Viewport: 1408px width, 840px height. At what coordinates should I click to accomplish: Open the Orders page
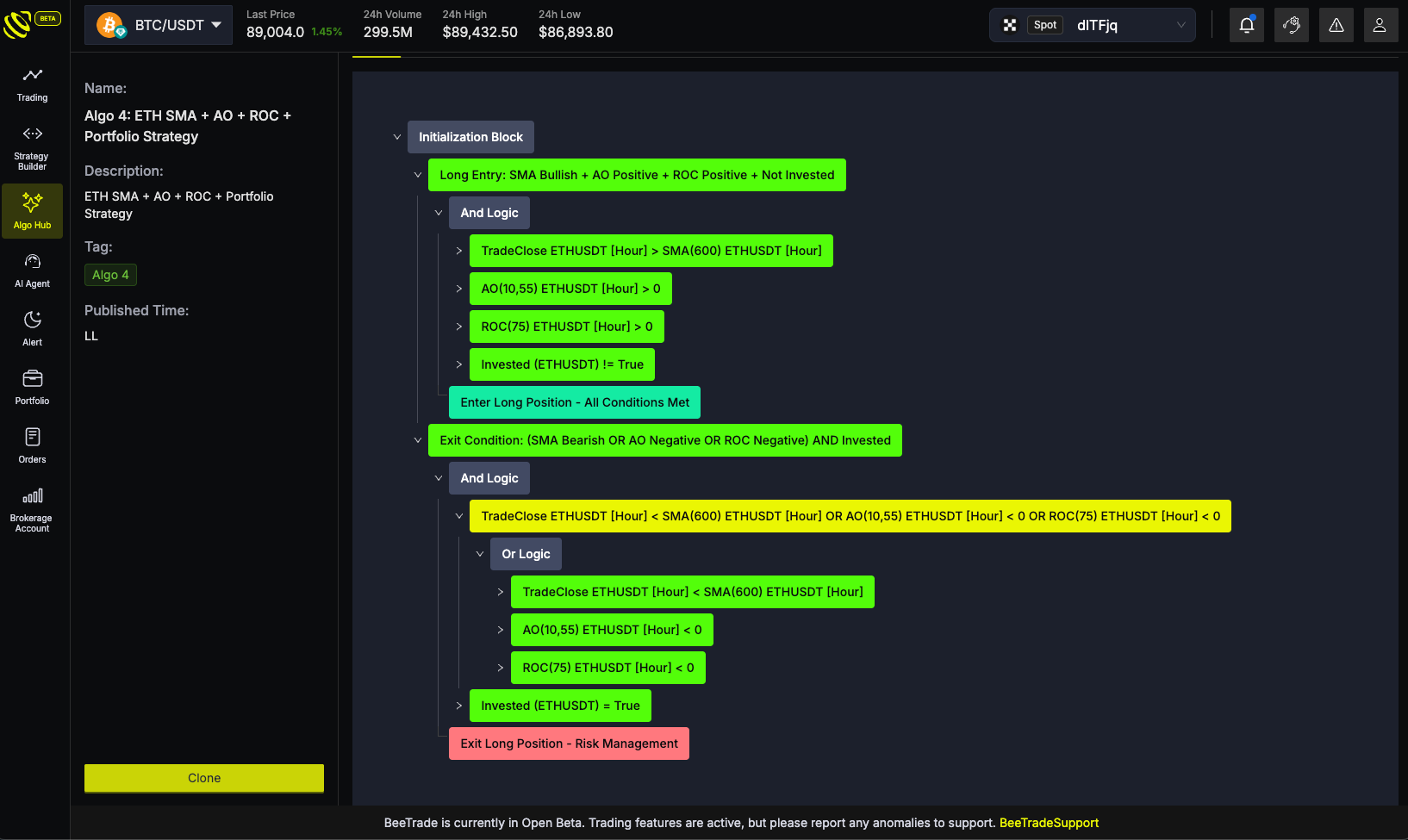pos(33,446)
